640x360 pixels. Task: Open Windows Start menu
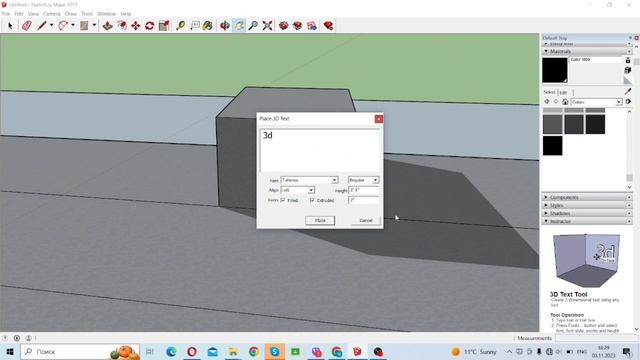tap(10, 351)
